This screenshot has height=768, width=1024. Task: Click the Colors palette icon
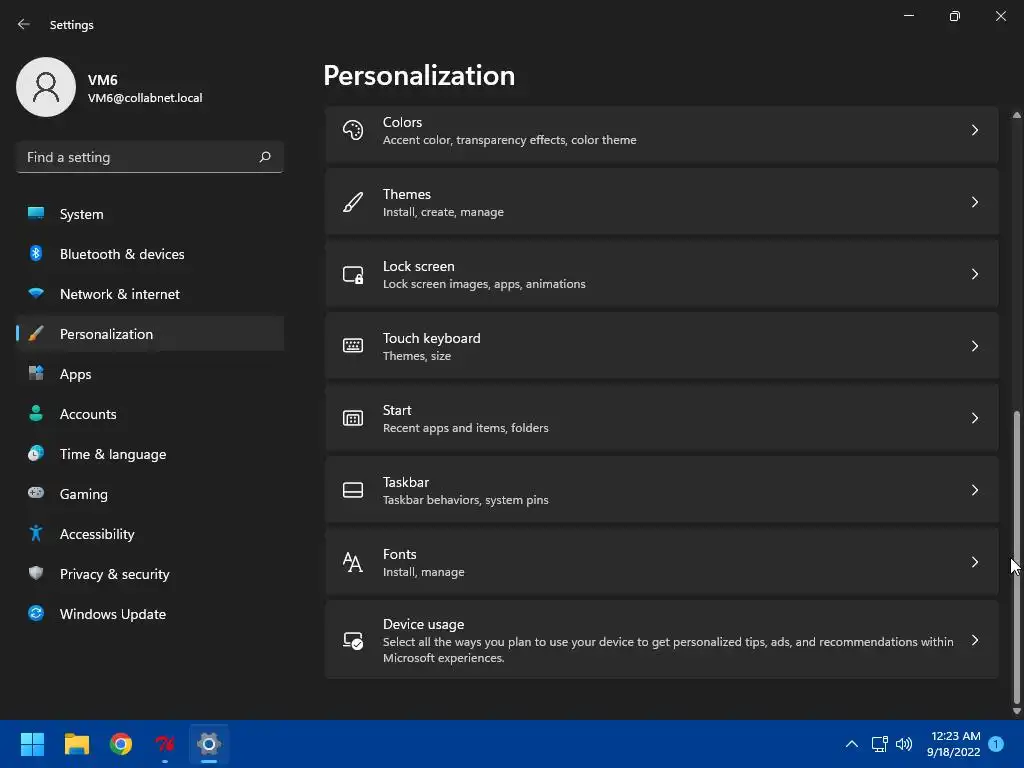click(x=353, y=130)
